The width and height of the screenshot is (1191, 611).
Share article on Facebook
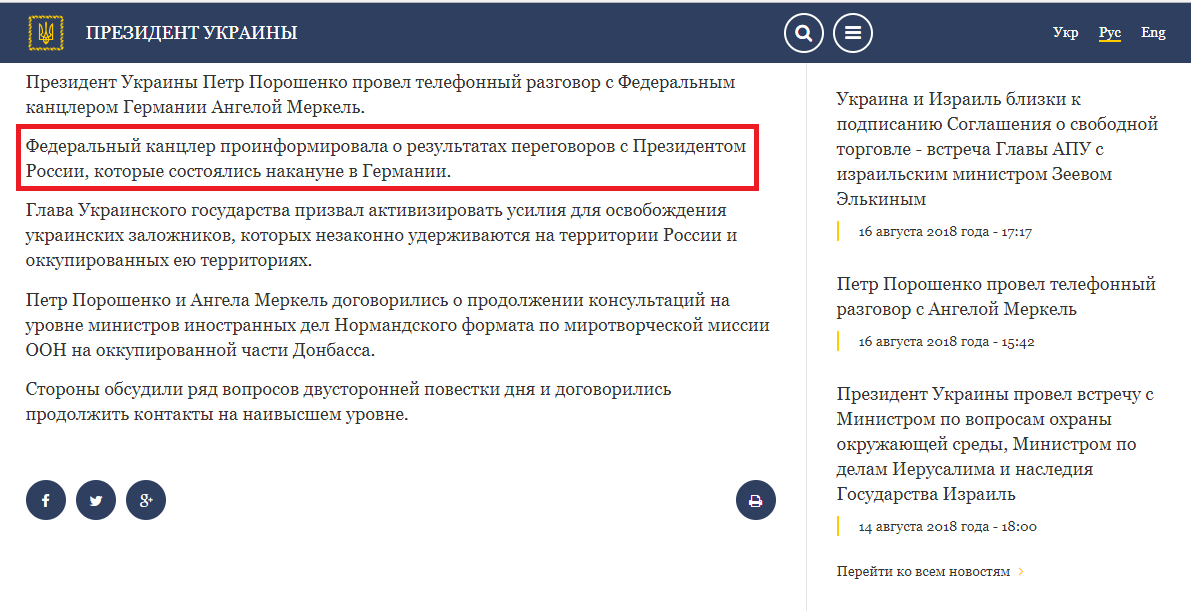click(x=46, y=500)
